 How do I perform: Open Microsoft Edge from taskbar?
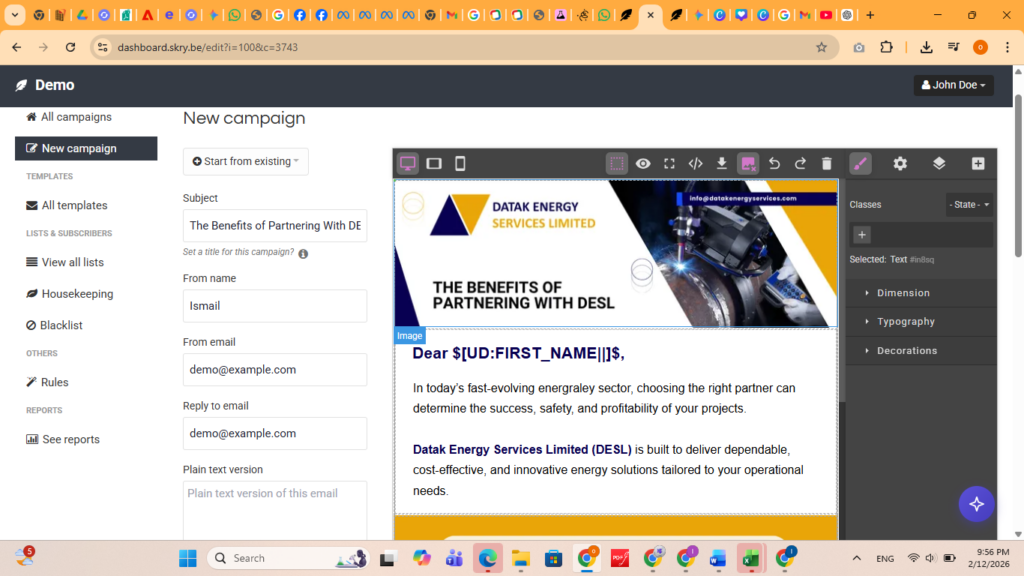[x=488, y=558]
